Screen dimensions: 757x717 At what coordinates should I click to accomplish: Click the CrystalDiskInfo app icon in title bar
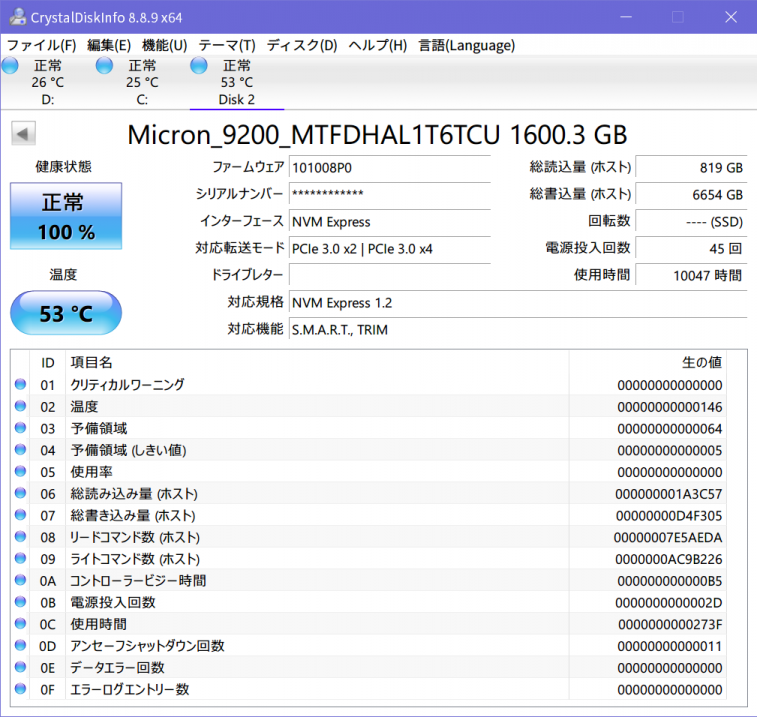[x=17, y=17]
